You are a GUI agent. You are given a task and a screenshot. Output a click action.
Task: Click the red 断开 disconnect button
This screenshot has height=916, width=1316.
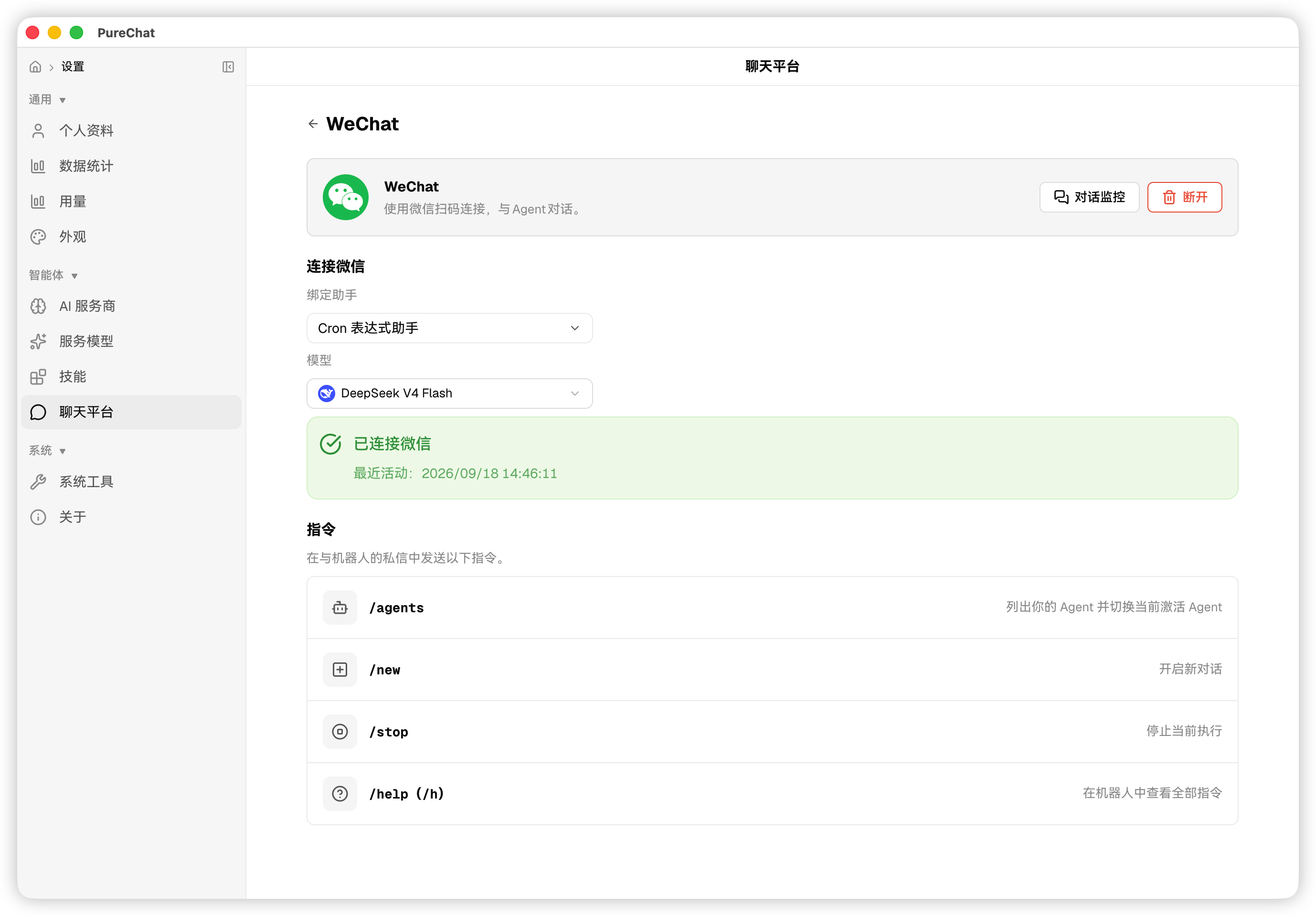[x=1184, y=197]
